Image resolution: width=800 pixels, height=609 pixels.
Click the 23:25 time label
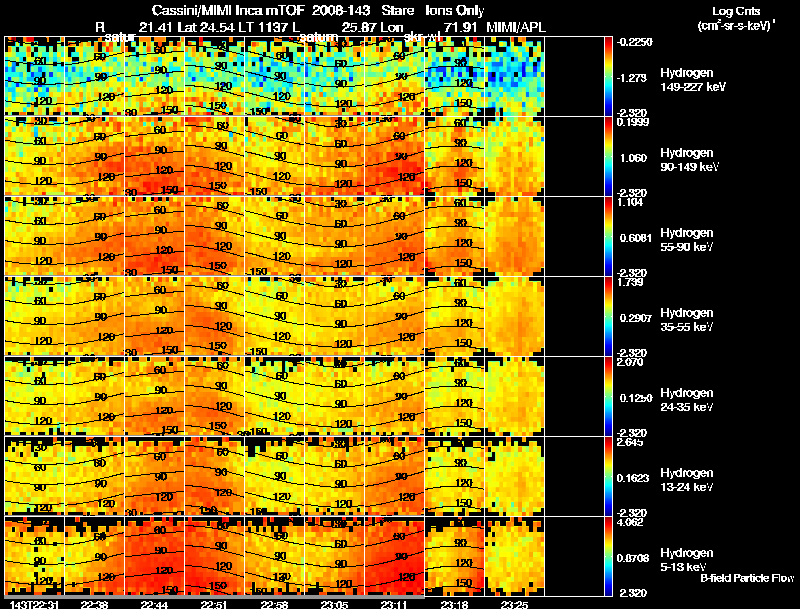pyautogui.click(x=514, y=603)
